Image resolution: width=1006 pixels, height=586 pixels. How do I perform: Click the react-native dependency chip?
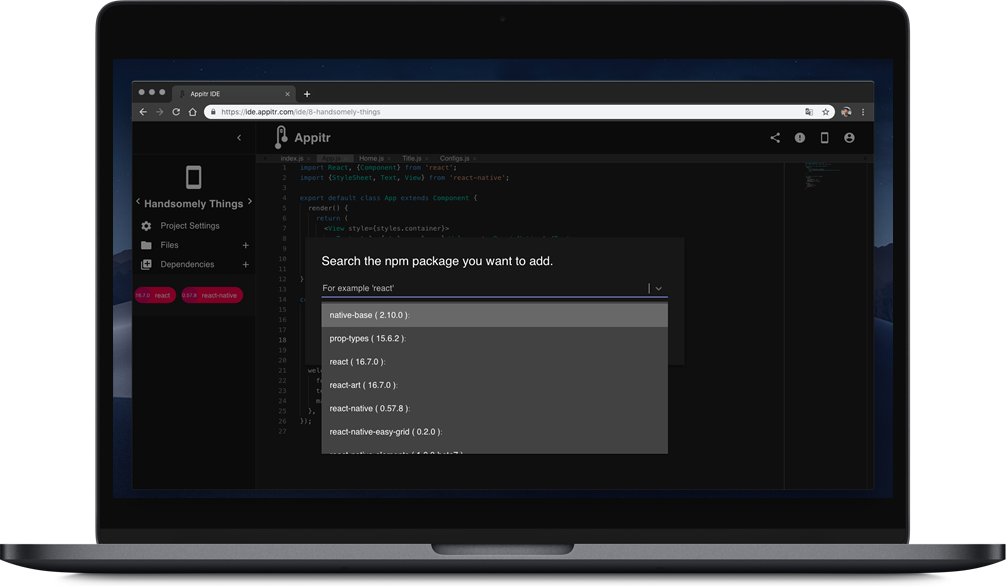212,295
